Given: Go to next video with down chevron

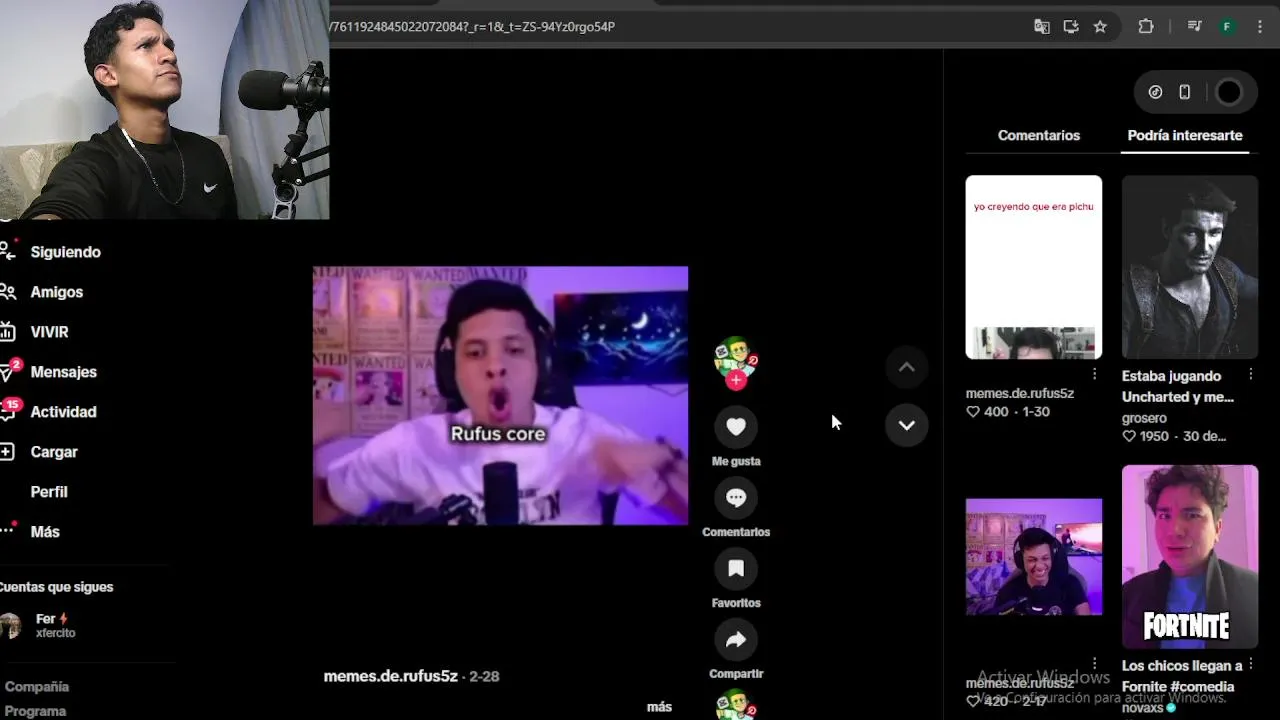Looking at the screenshot, I should pyautogui.click(x=906, y=425).
